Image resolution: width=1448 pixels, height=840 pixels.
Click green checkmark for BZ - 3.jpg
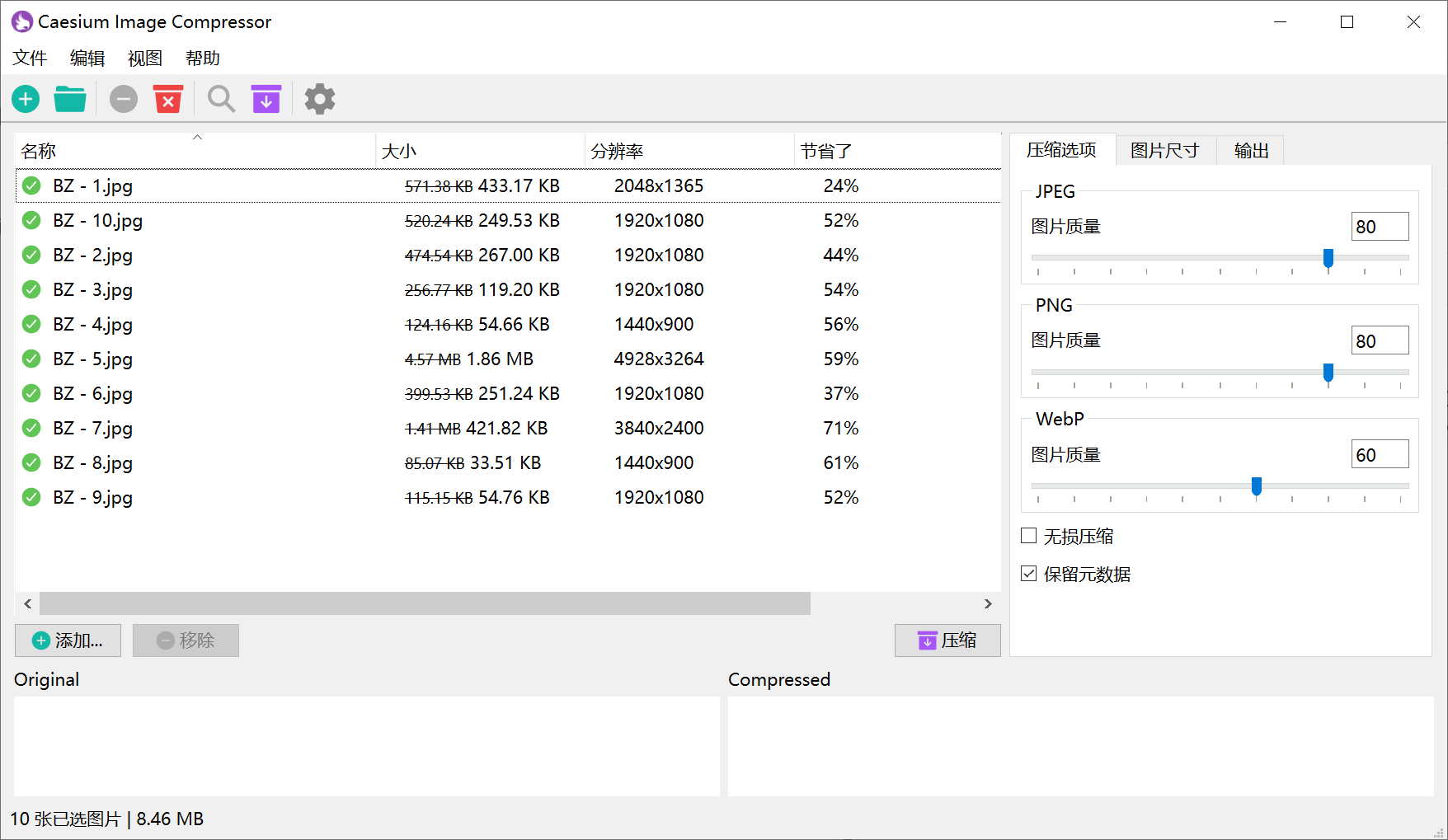(x=31, y=290)
